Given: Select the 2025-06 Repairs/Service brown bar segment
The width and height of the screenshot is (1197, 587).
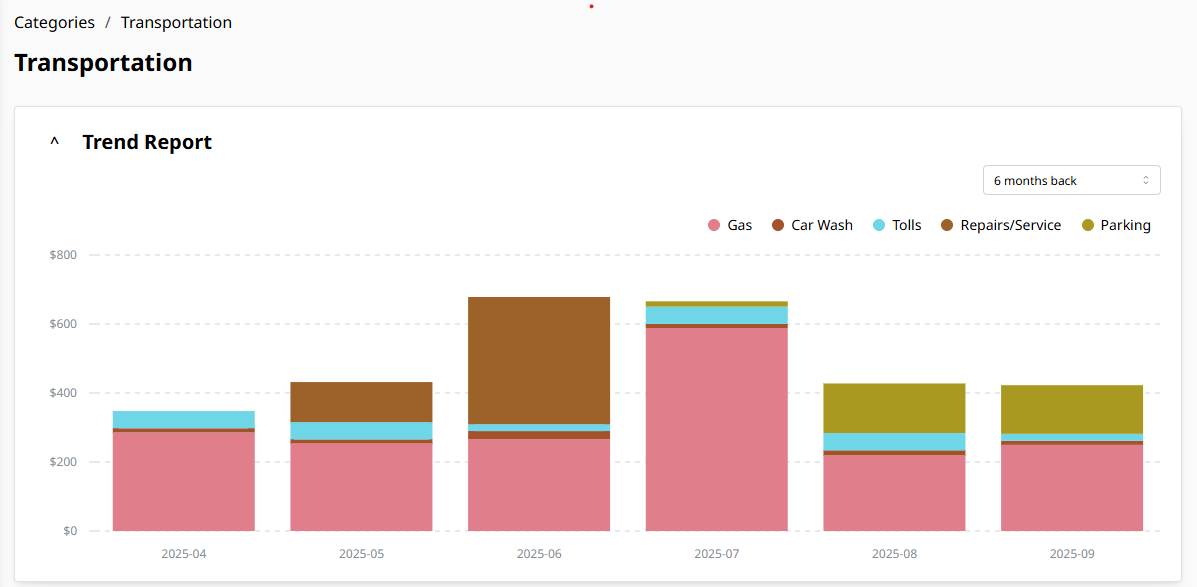Looking at the screenshot, I should click(539, 360).
